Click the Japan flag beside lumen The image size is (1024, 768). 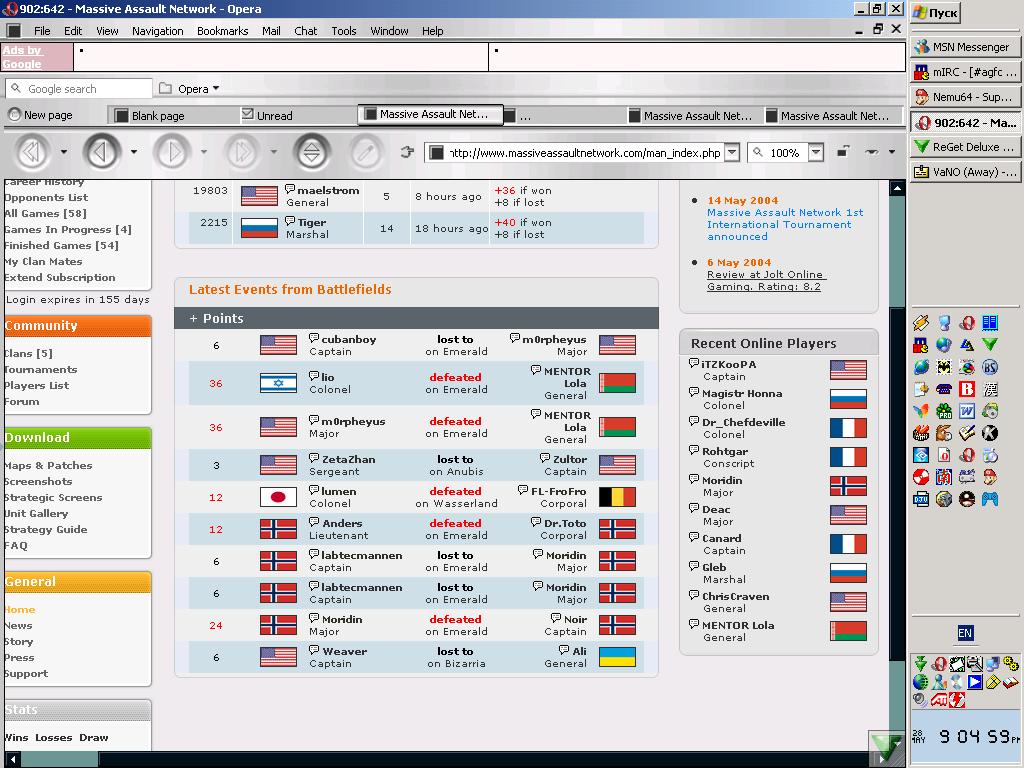coord(278,498)
